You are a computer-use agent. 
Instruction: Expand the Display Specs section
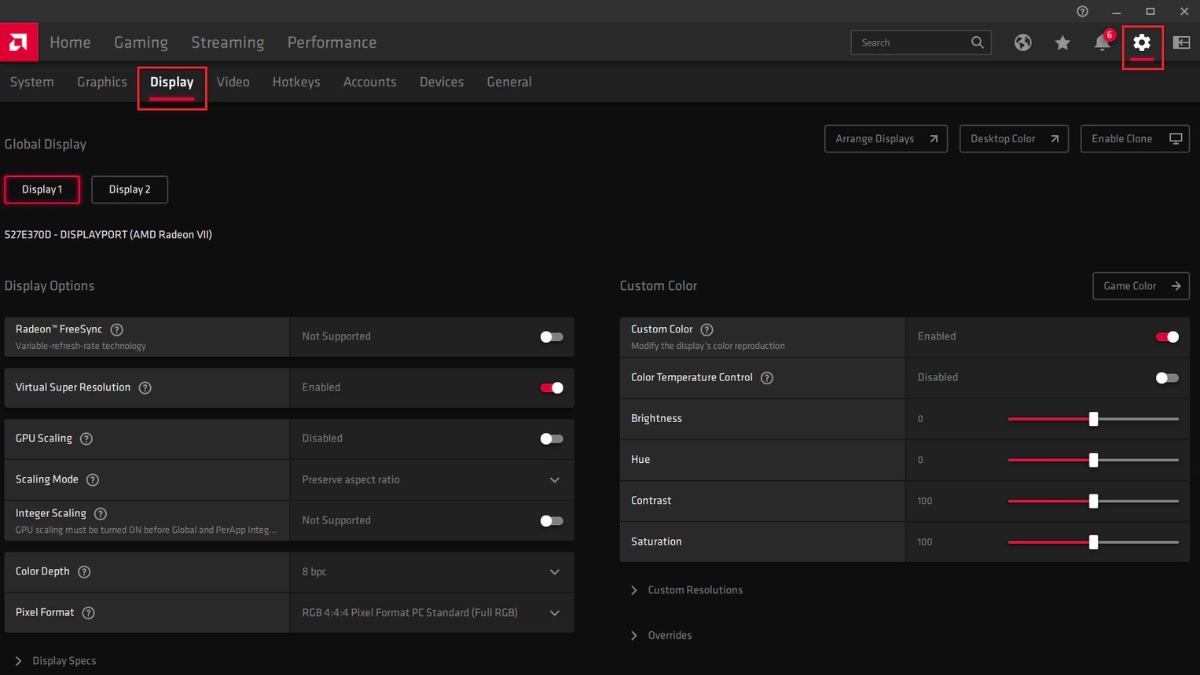click(56, 661)
